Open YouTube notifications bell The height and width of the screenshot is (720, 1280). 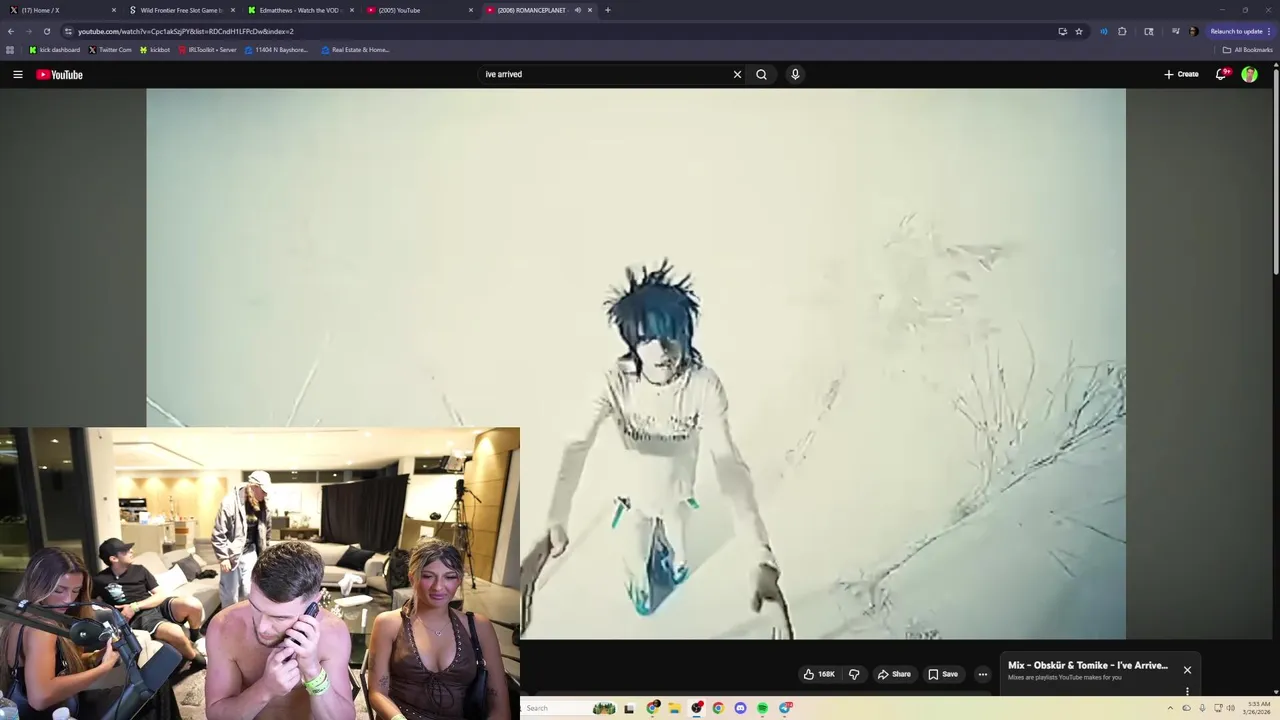click(1221, 74)
